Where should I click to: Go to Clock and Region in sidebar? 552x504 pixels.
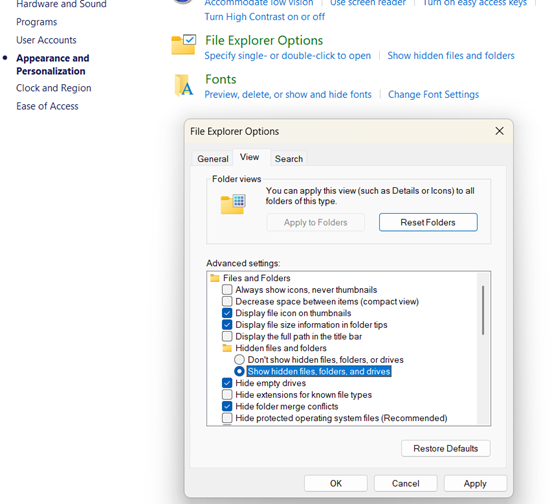click(x=54, y=88)
